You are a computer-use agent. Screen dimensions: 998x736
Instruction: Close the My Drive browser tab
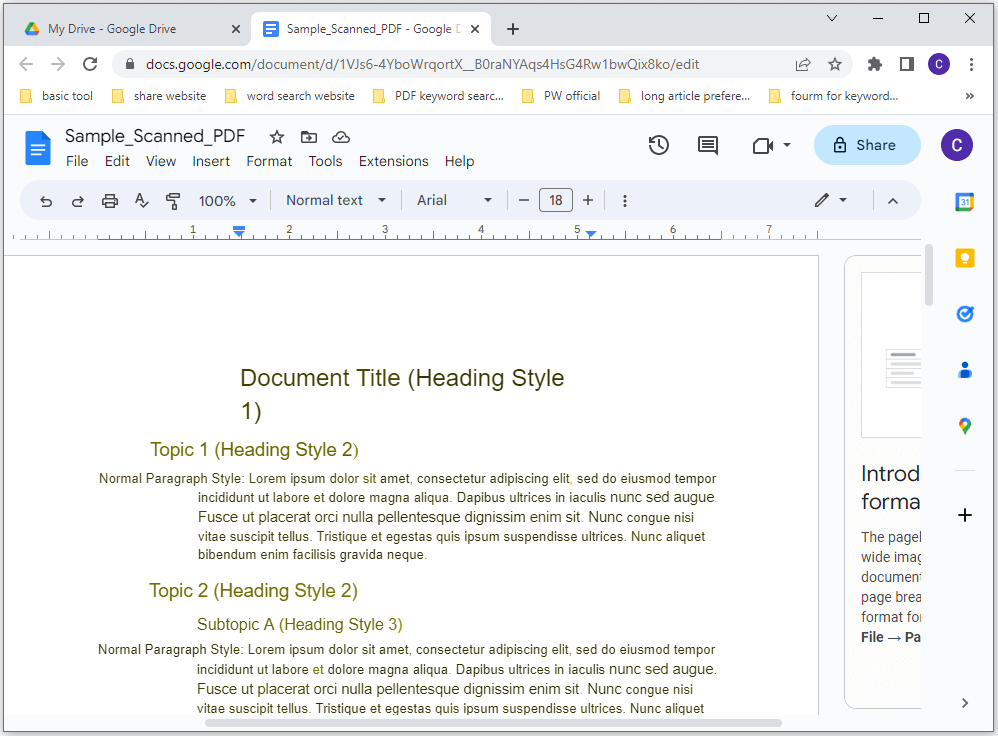click(235, 29)
